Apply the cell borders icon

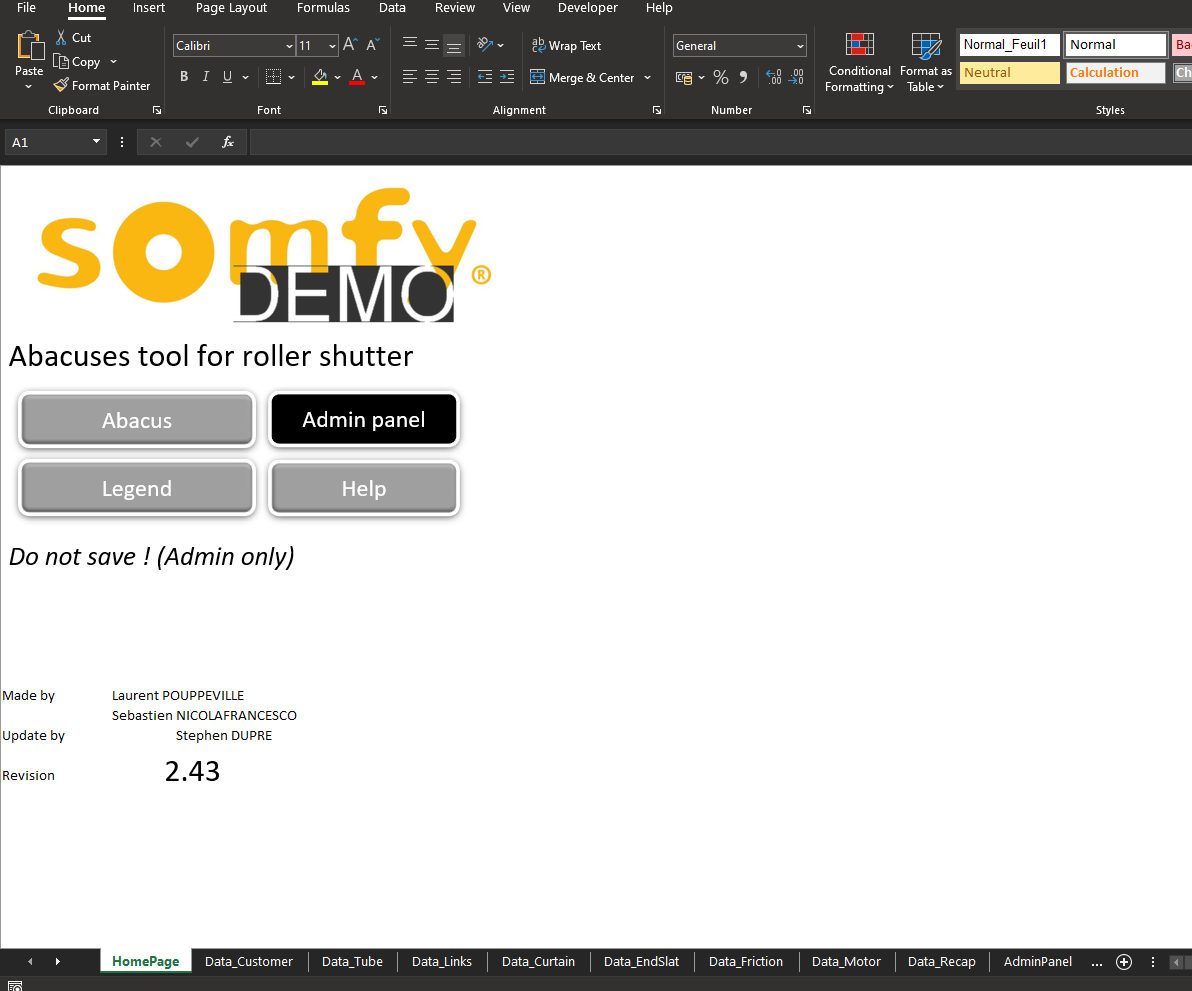[x=273, y=77]
